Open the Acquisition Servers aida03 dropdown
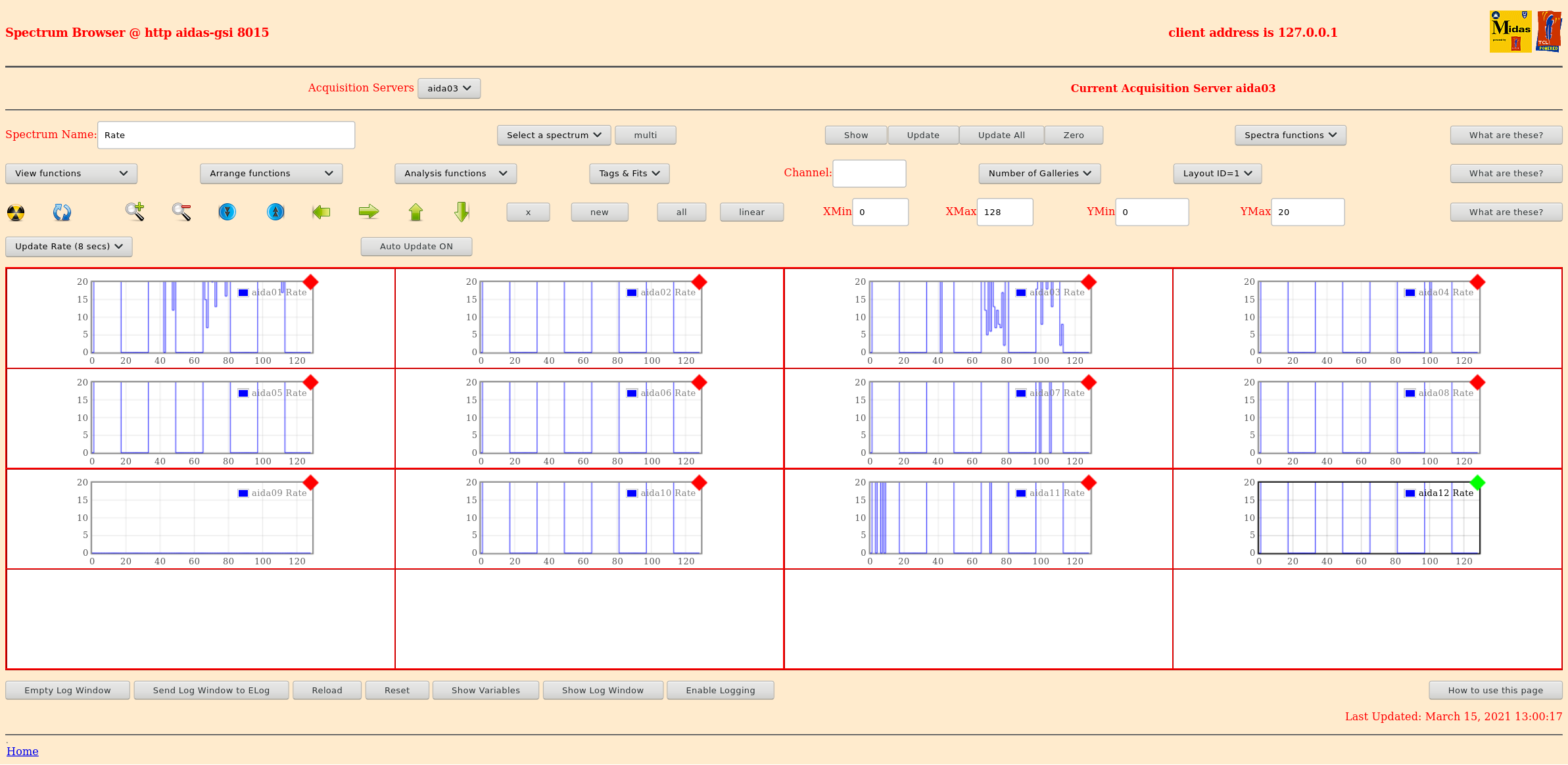The height and width of the screenshot is (765, 1568). (449, 89)
